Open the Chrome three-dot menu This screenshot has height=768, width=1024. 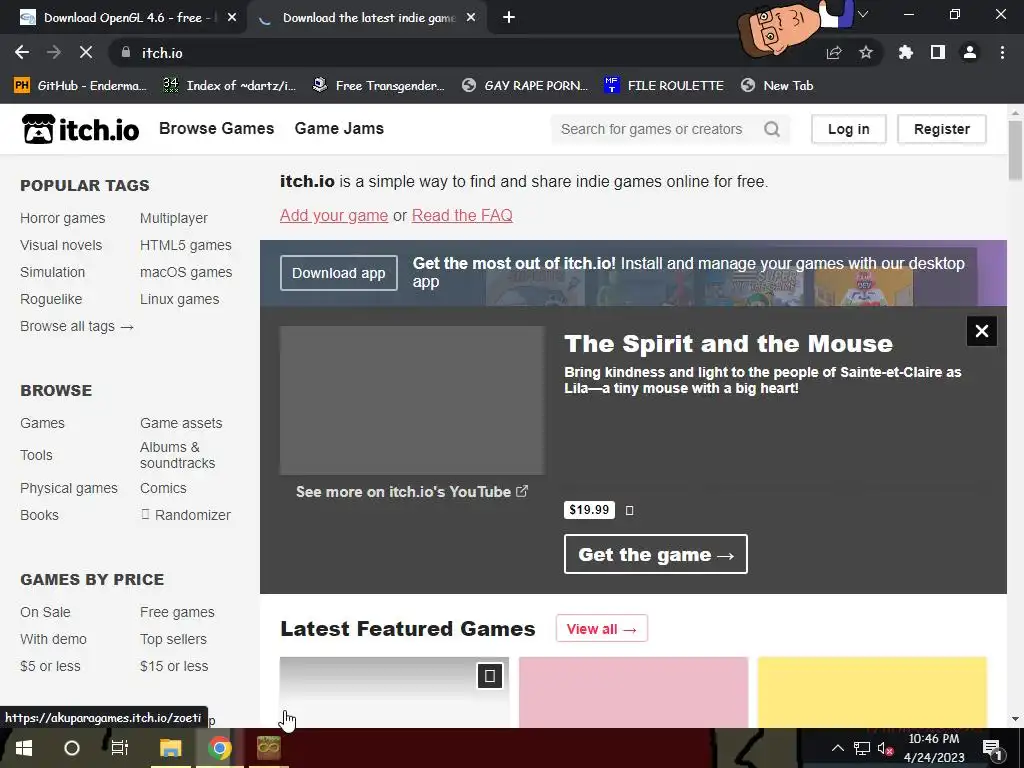(x=1002, y=52)
